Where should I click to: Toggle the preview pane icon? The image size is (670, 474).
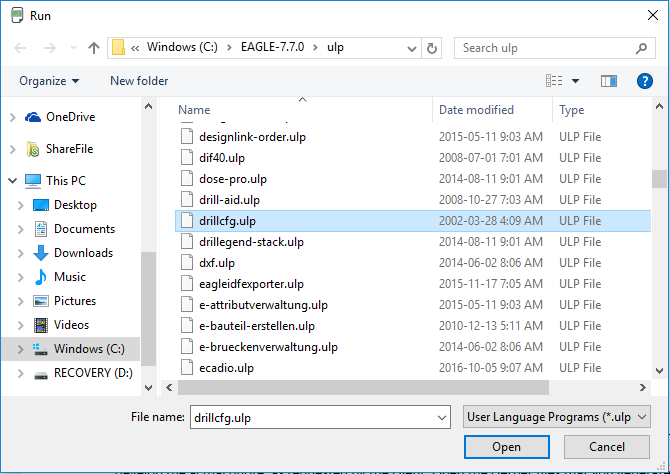[609, 81]
